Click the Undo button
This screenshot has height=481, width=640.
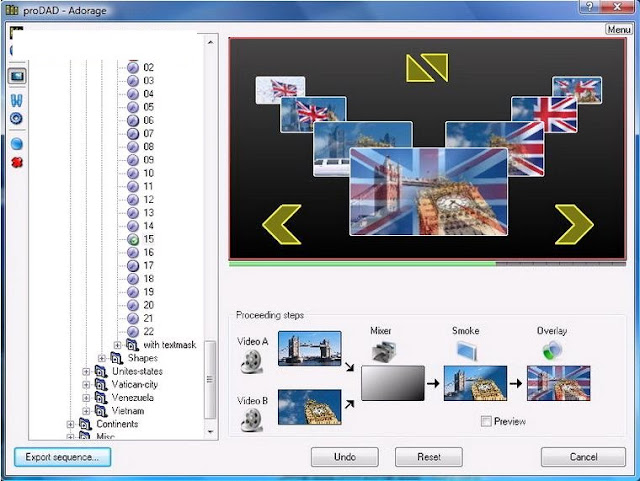click(x=344, y=457)
